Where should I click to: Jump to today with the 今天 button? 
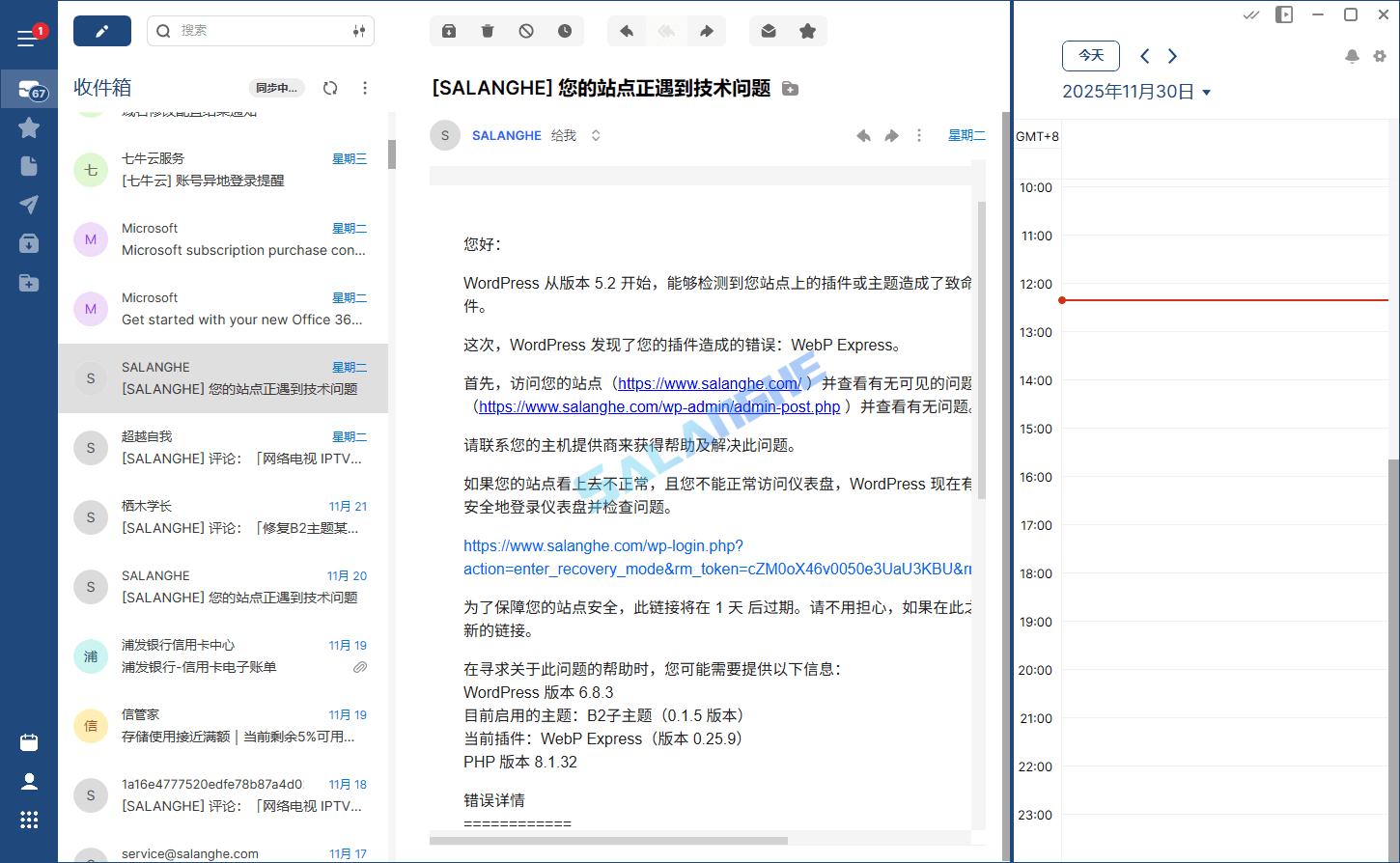(x=1090, y=56)
